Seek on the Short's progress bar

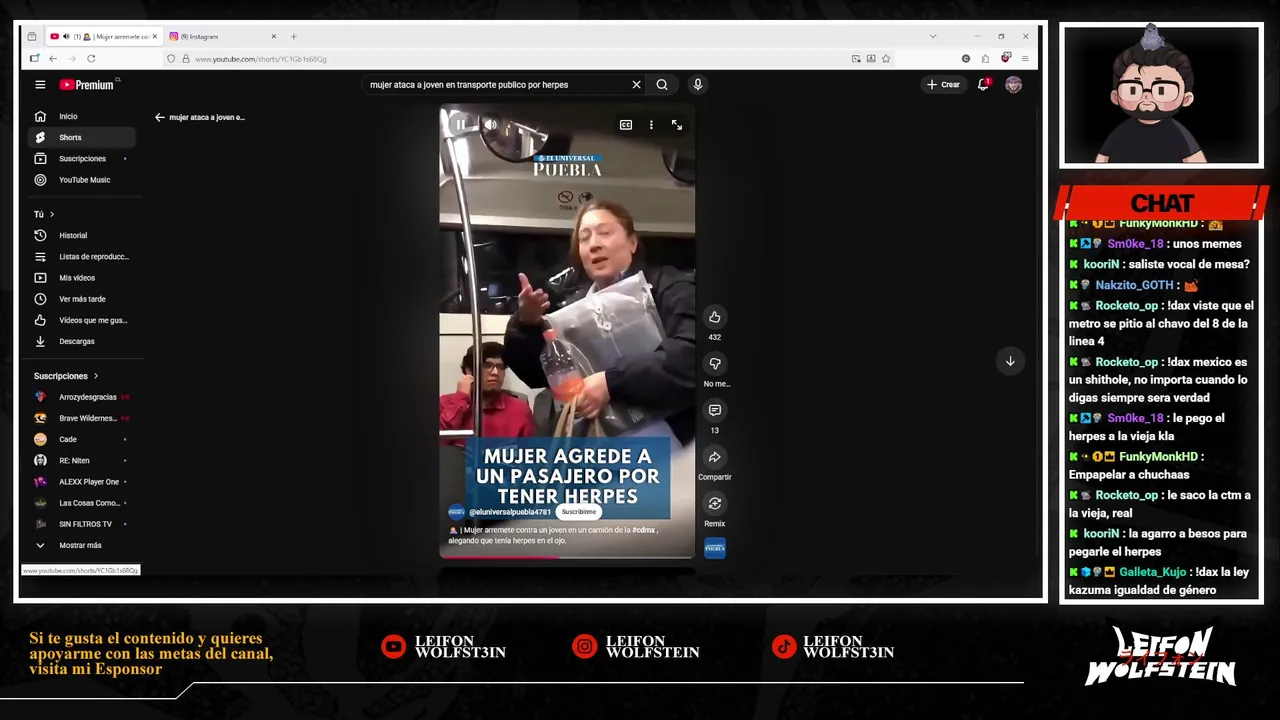[x=567, y=557]
